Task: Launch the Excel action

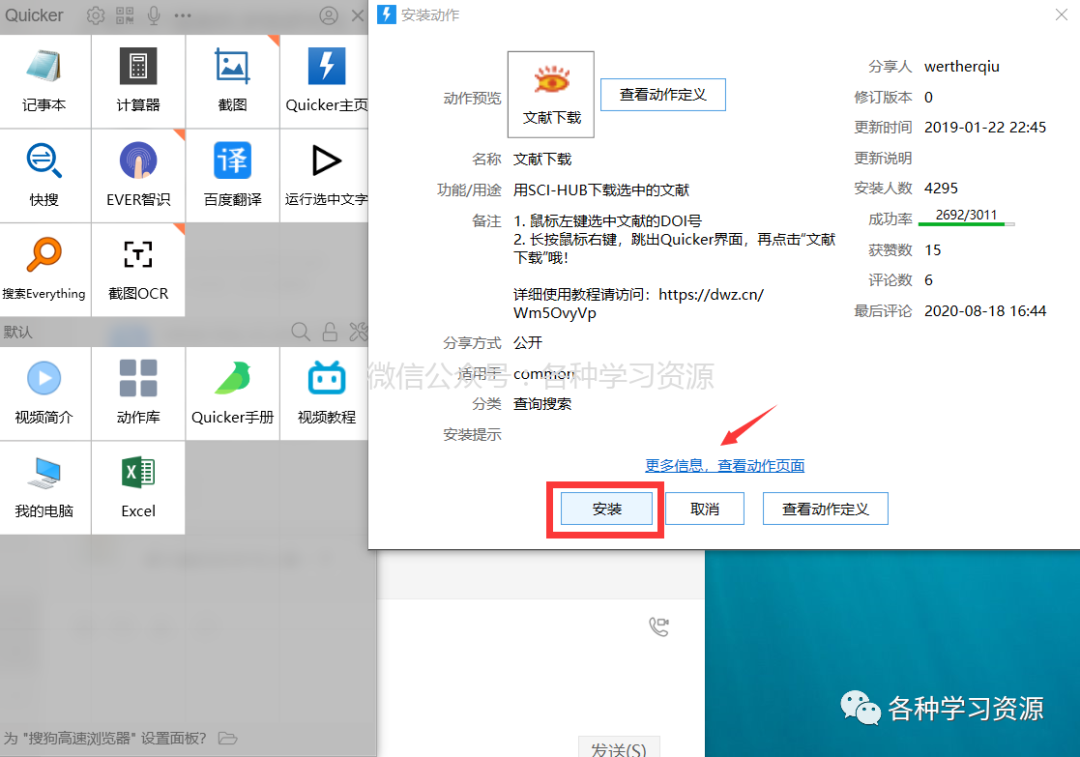Action: [138, 488]
